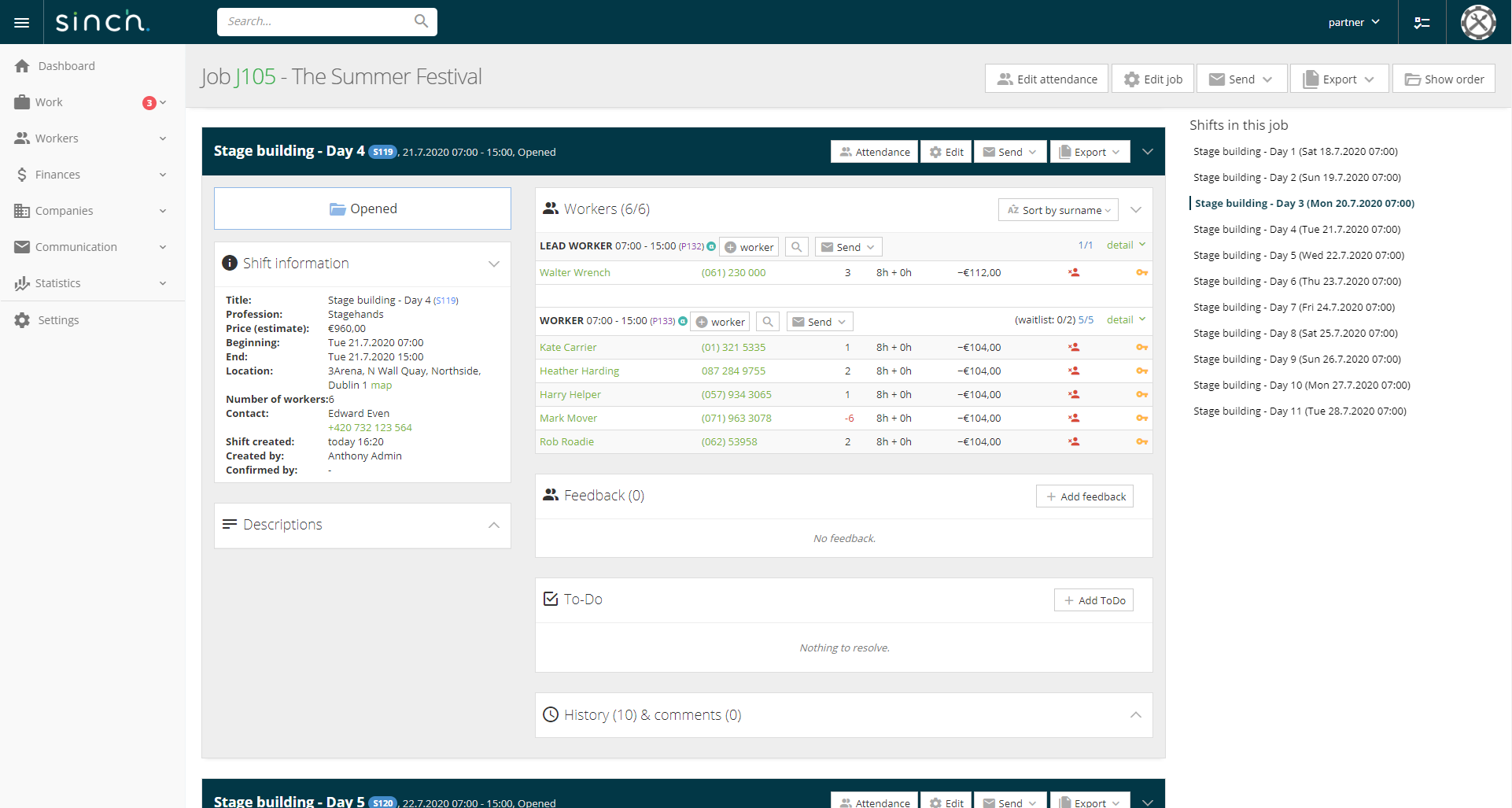This screenshot has width=1512, height=808.
Task: Click the checklist icon in the top bar
Action: 1422,21
